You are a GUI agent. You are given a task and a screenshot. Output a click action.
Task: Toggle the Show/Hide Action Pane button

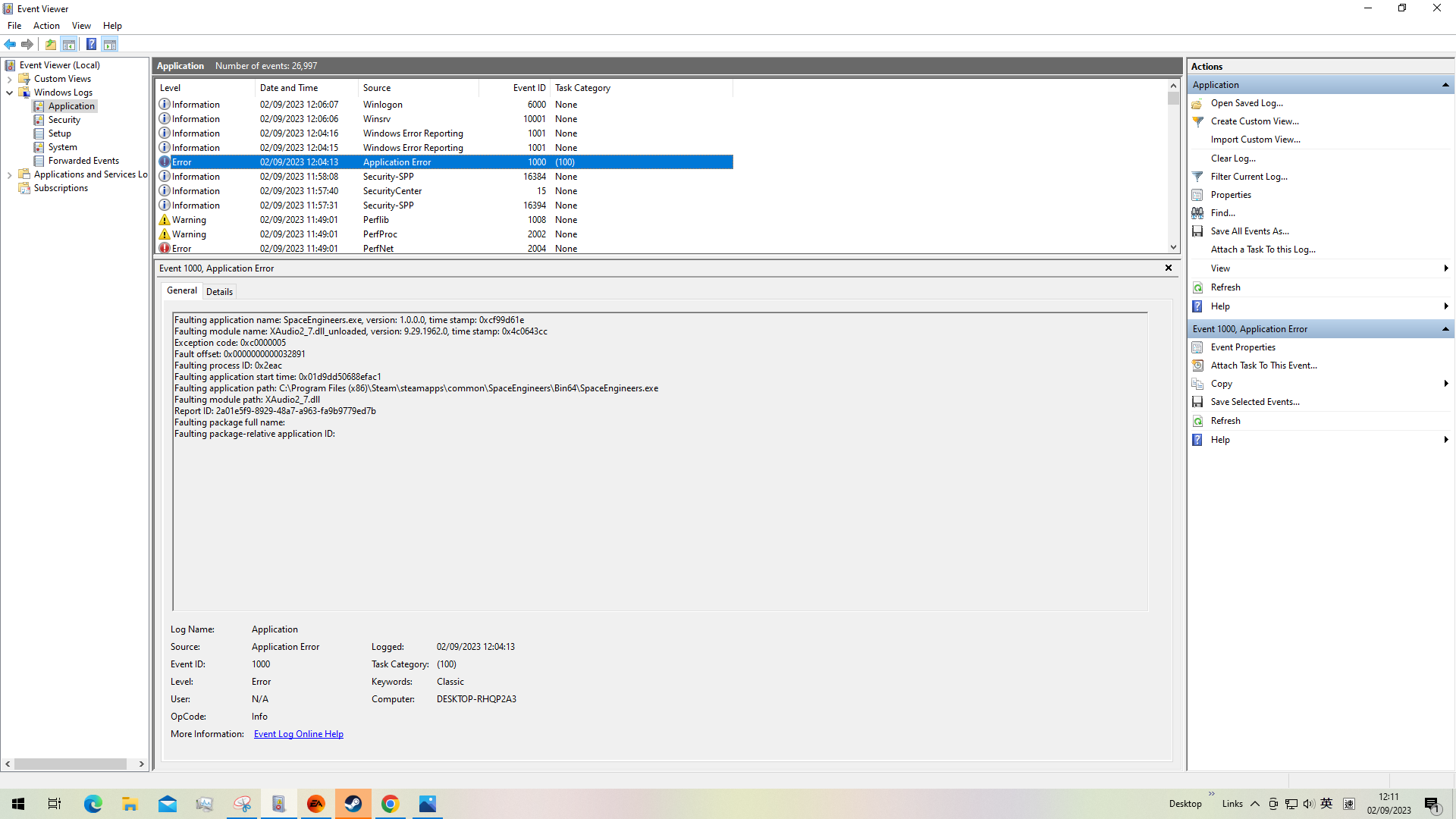click(x=110, y=44)
